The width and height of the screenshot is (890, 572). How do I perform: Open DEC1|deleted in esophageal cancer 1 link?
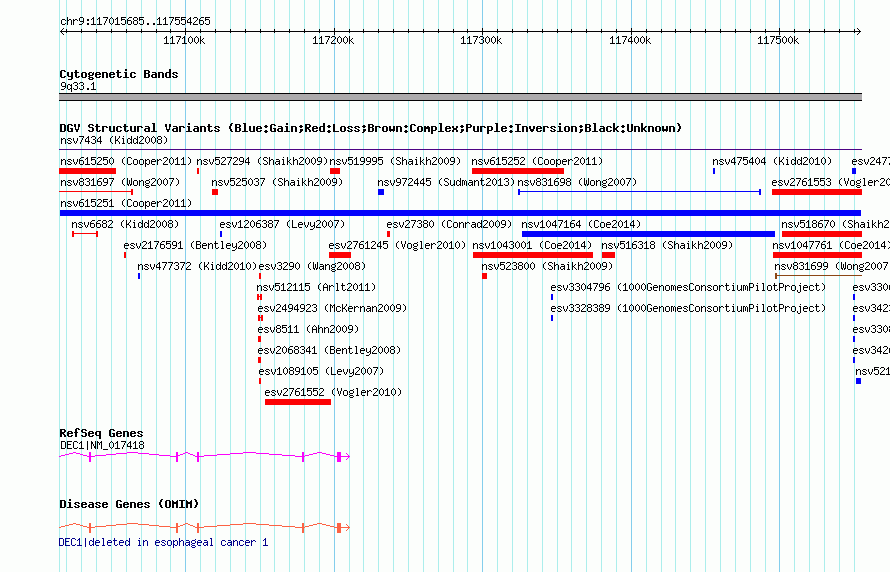click(x=163, y=542)
